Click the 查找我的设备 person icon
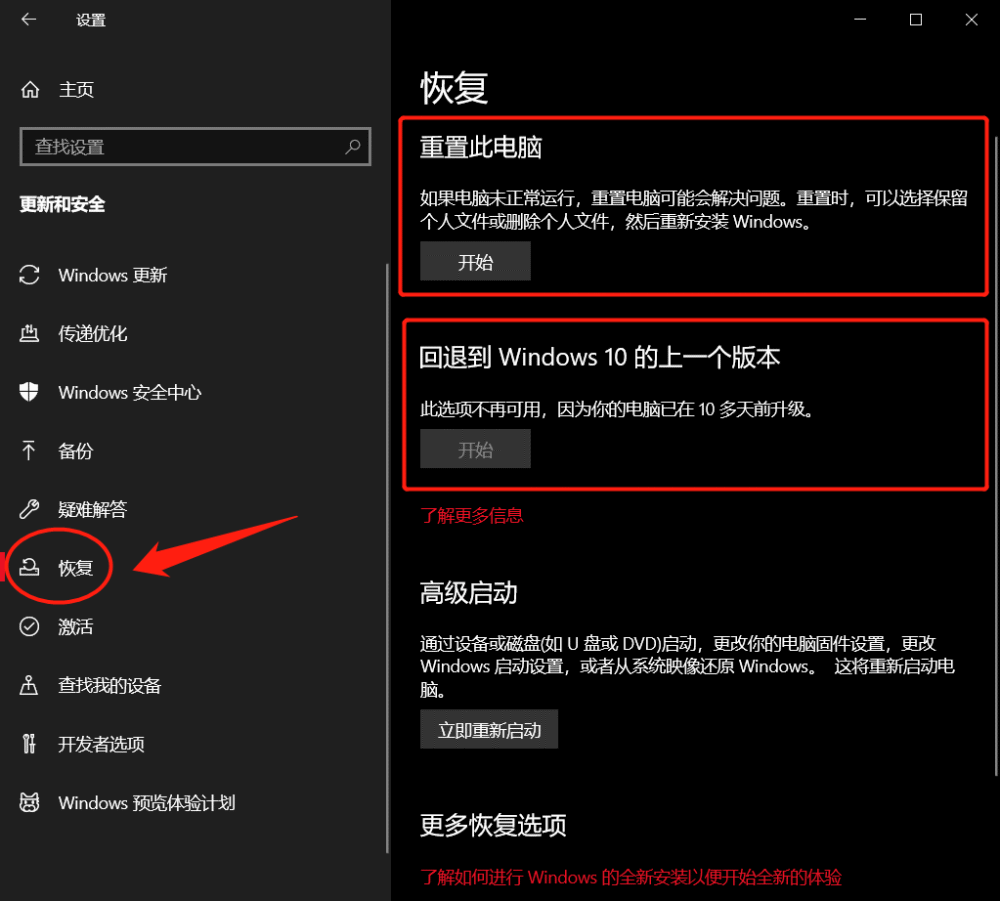The image size is (1000, 901). coord(29,685)
